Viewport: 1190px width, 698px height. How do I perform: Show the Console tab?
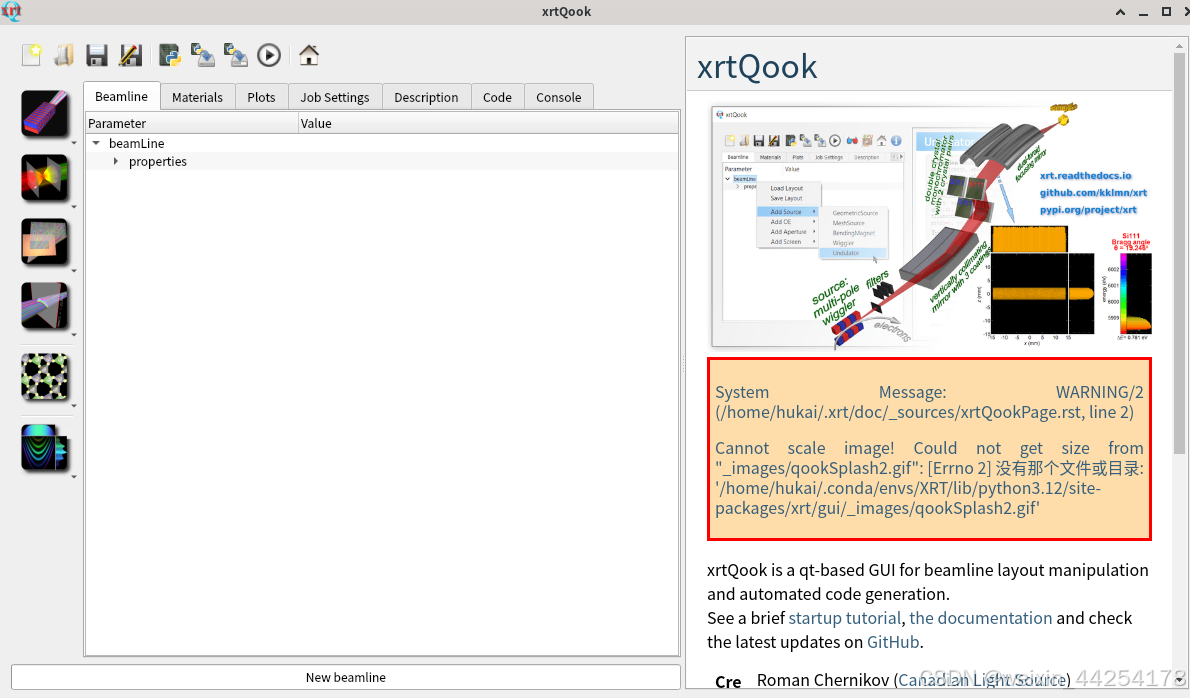coord(559,97)
